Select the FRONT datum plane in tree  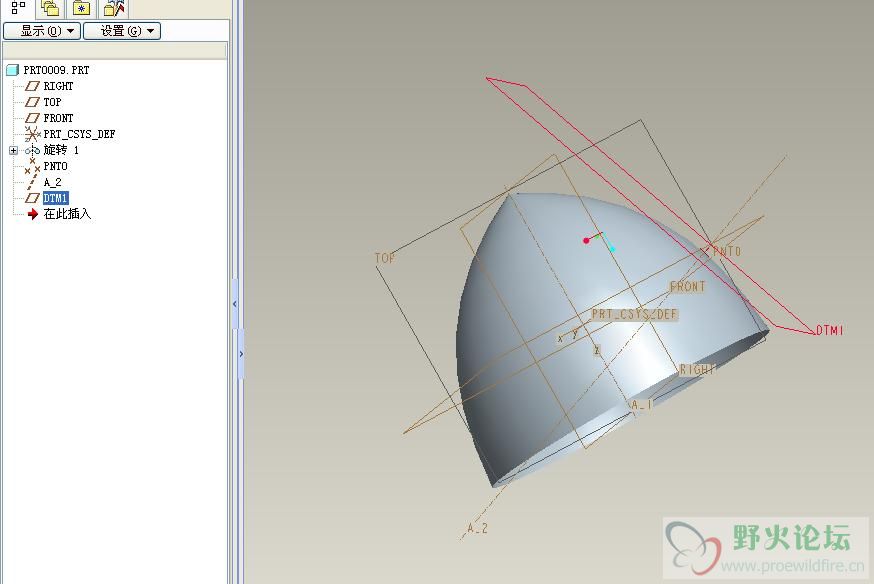(x=58, y=118)
